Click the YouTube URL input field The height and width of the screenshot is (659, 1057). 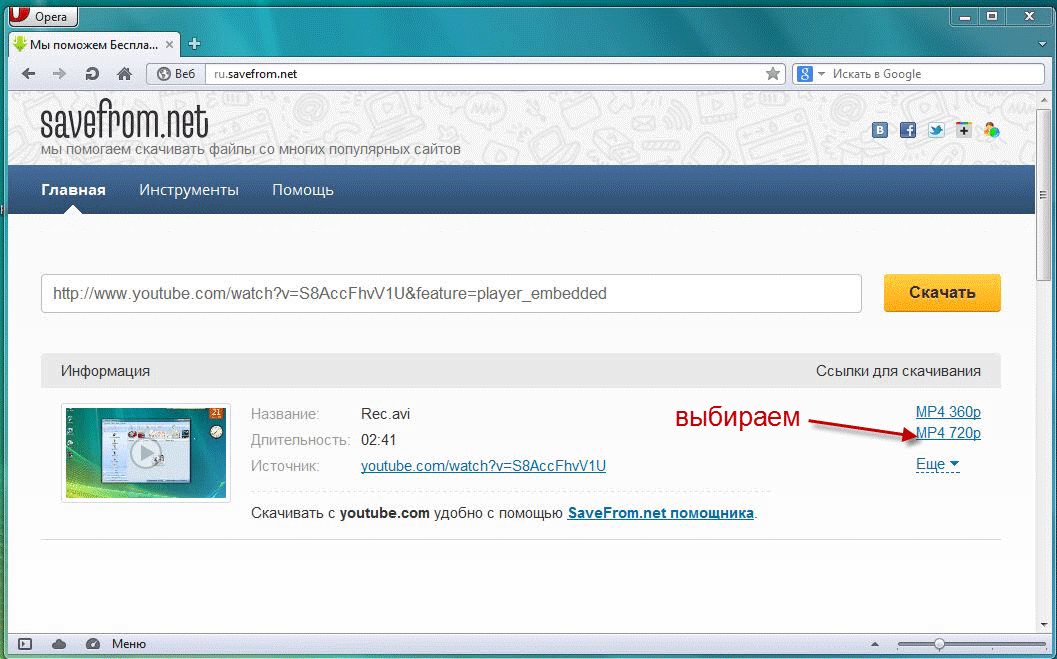pos(451,293)
